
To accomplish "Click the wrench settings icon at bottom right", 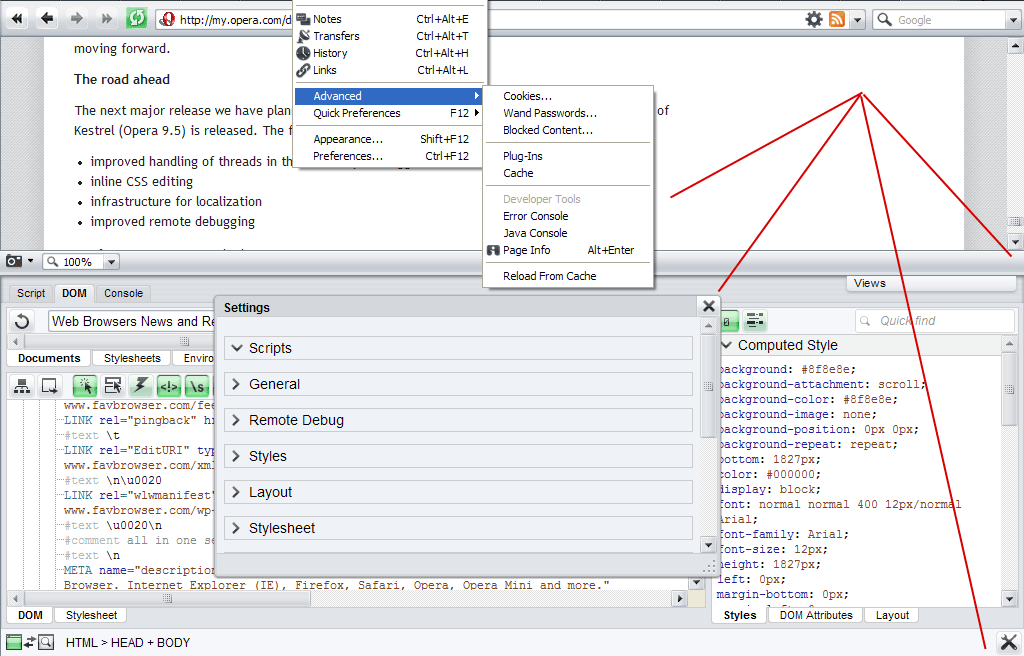I will click(1008, 642).
